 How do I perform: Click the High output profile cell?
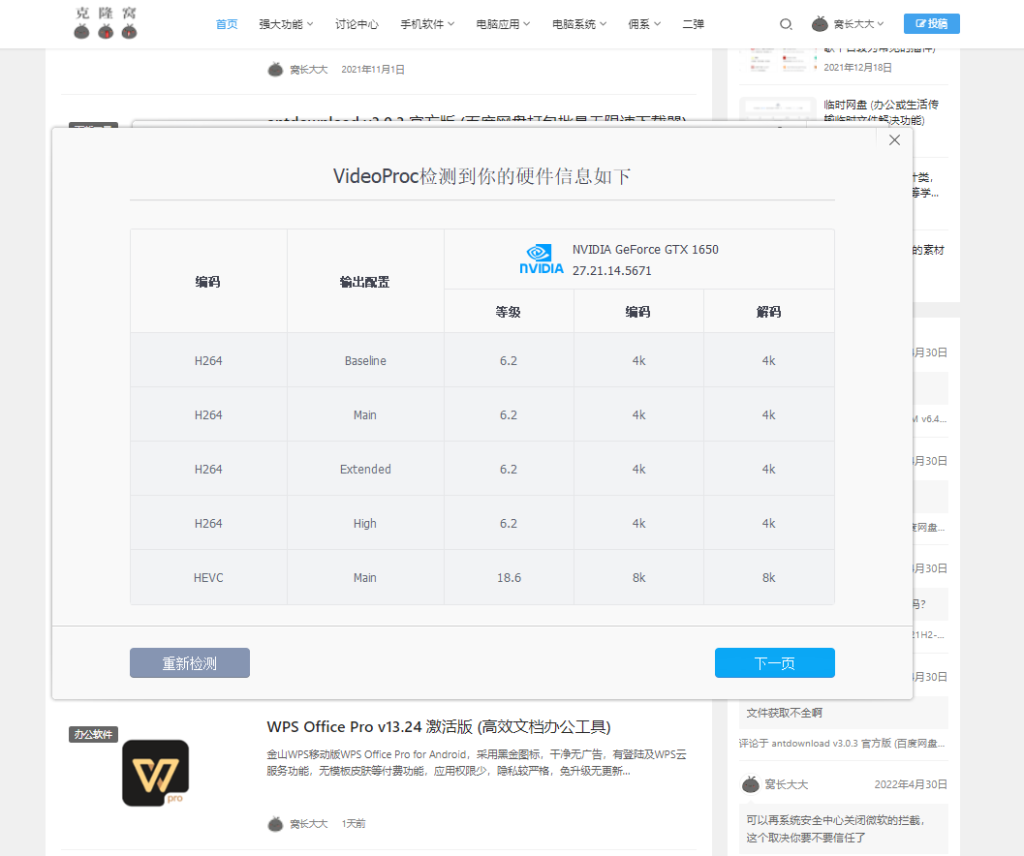point(365,523)
